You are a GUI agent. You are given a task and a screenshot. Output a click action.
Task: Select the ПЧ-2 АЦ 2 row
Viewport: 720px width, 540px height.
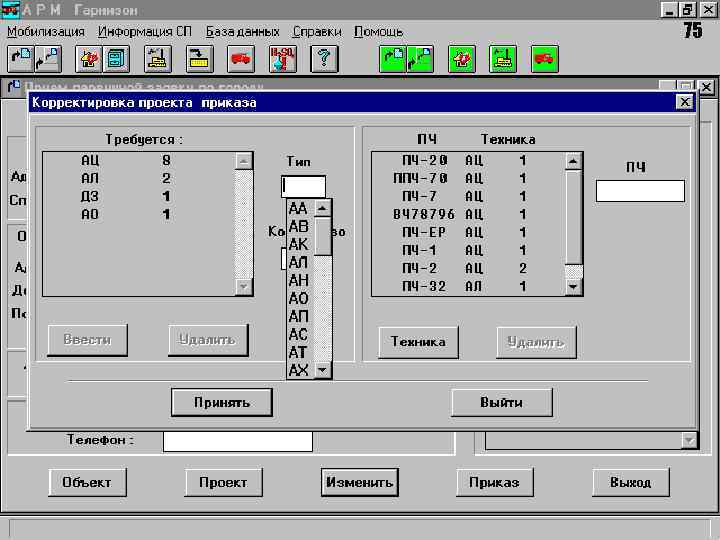(469, 269)
